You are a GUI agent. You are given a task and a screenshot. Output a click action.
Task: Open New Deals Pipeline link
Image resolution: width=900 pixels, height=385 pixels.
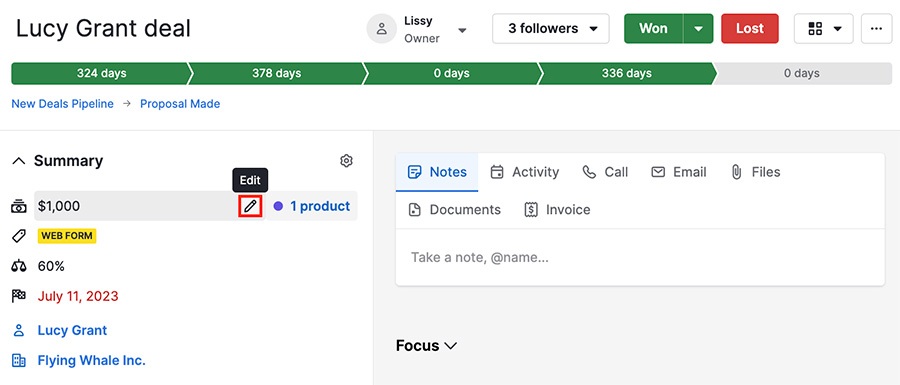click(63, 104)
